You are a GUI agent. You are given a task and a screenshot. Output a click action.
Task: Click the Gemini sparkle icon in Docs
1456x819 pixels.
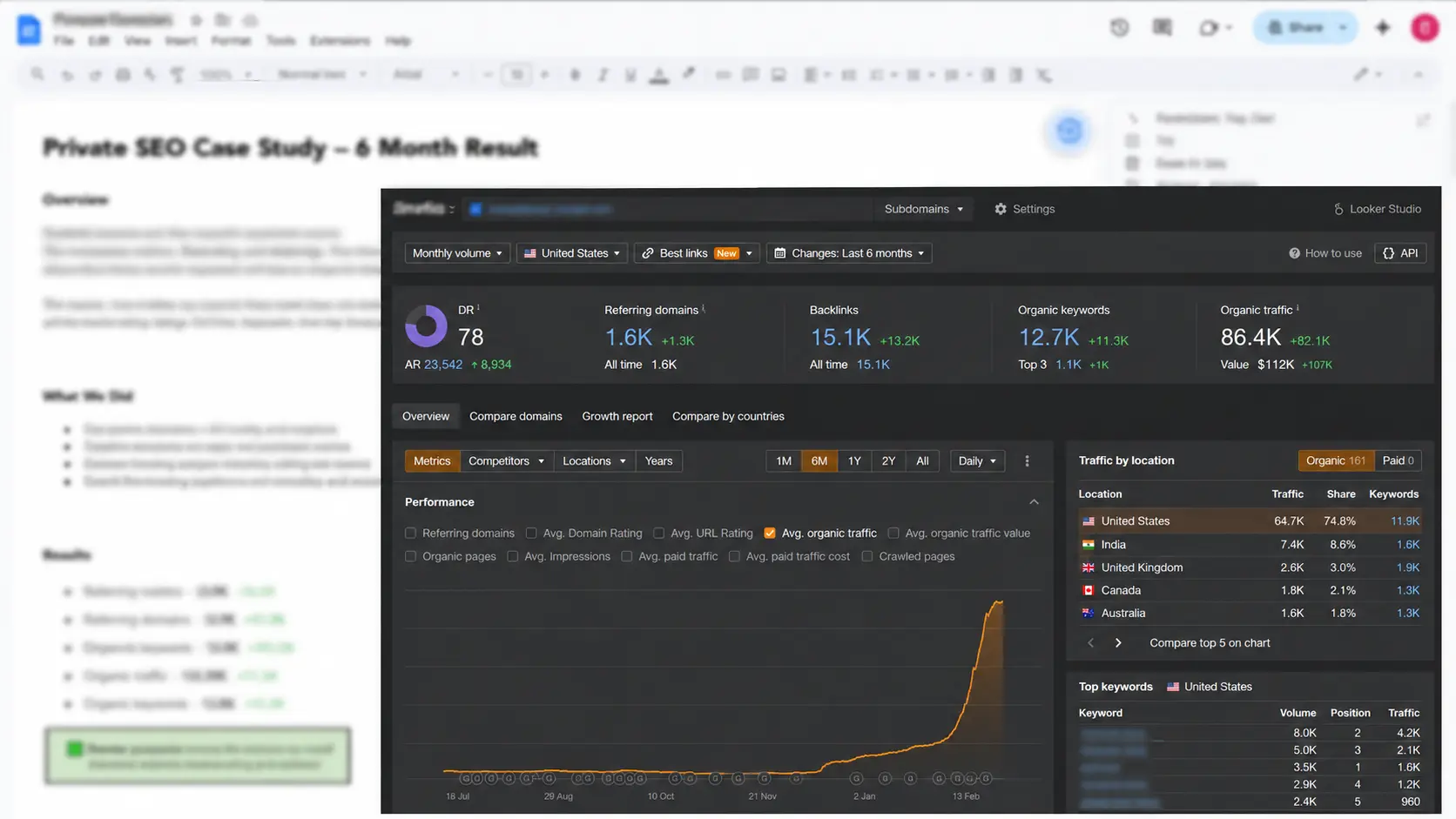coord(1383,28)
